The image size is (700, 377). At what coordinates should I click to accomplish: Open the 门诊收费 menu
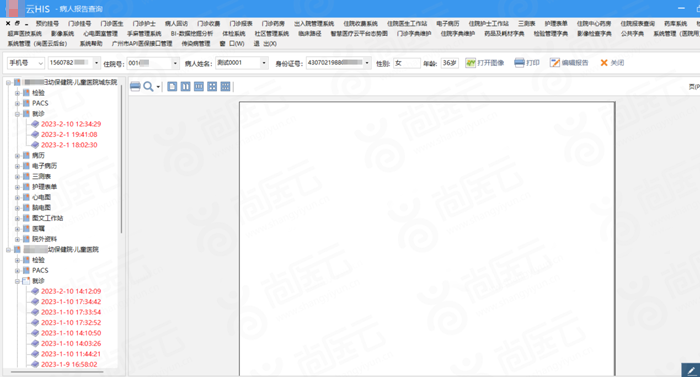click(208, 23)
